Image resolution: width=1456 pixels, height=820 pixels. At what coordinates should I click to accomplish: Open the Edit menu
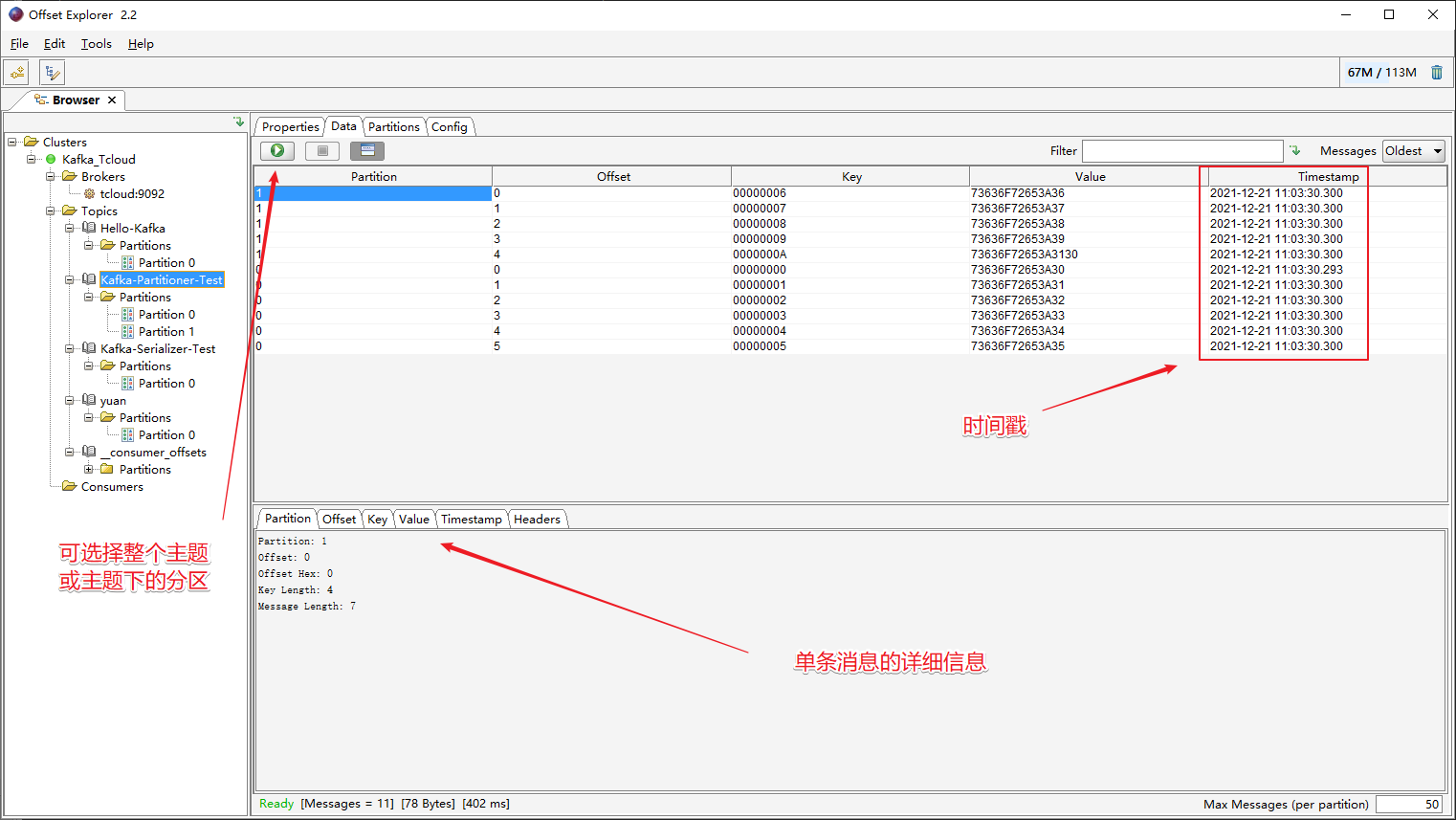coord(55,43)
